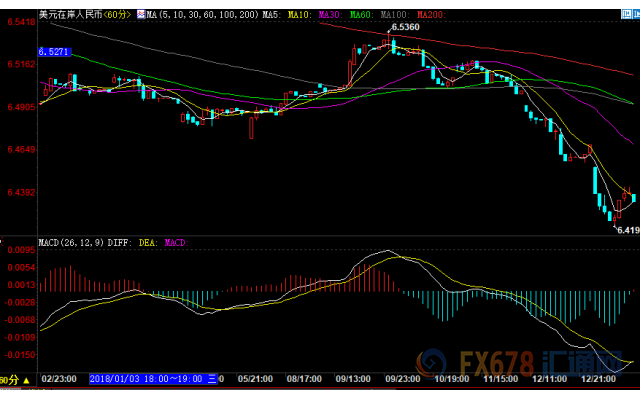Click the 6.419 low price annotation
This screenshot has height=400, width=640.
coord(628,230)
